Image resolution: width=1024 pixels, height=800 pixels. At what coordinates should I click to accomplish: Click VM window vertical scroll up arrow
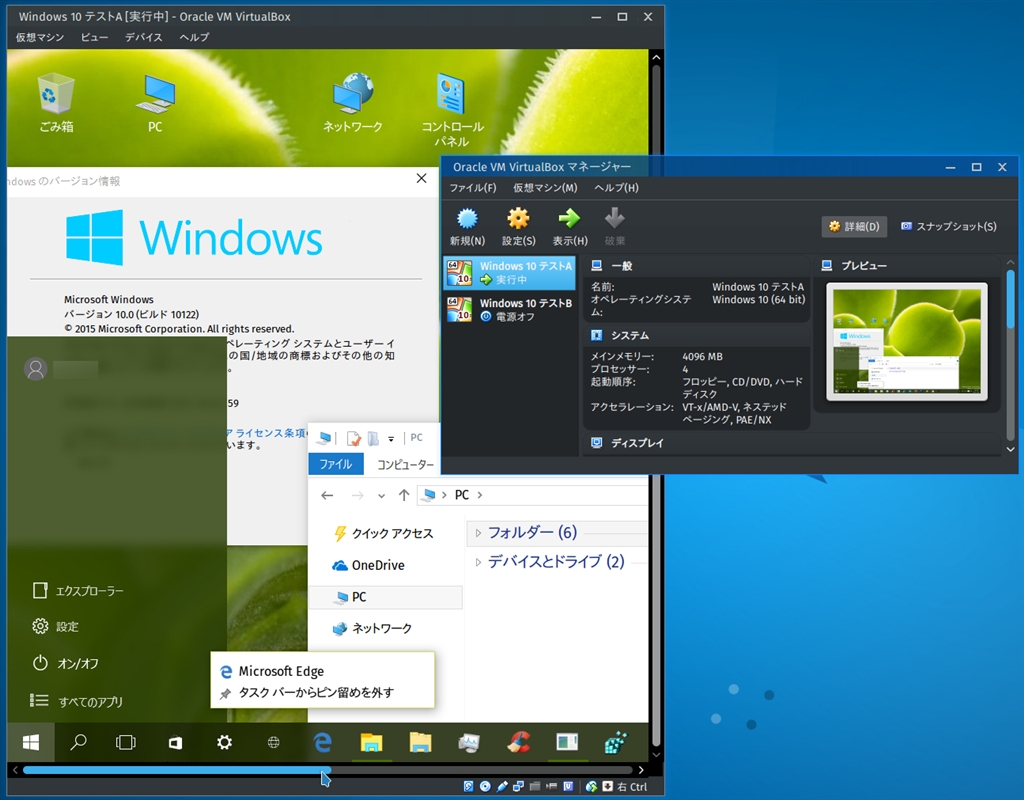click(x=656, y=57)
